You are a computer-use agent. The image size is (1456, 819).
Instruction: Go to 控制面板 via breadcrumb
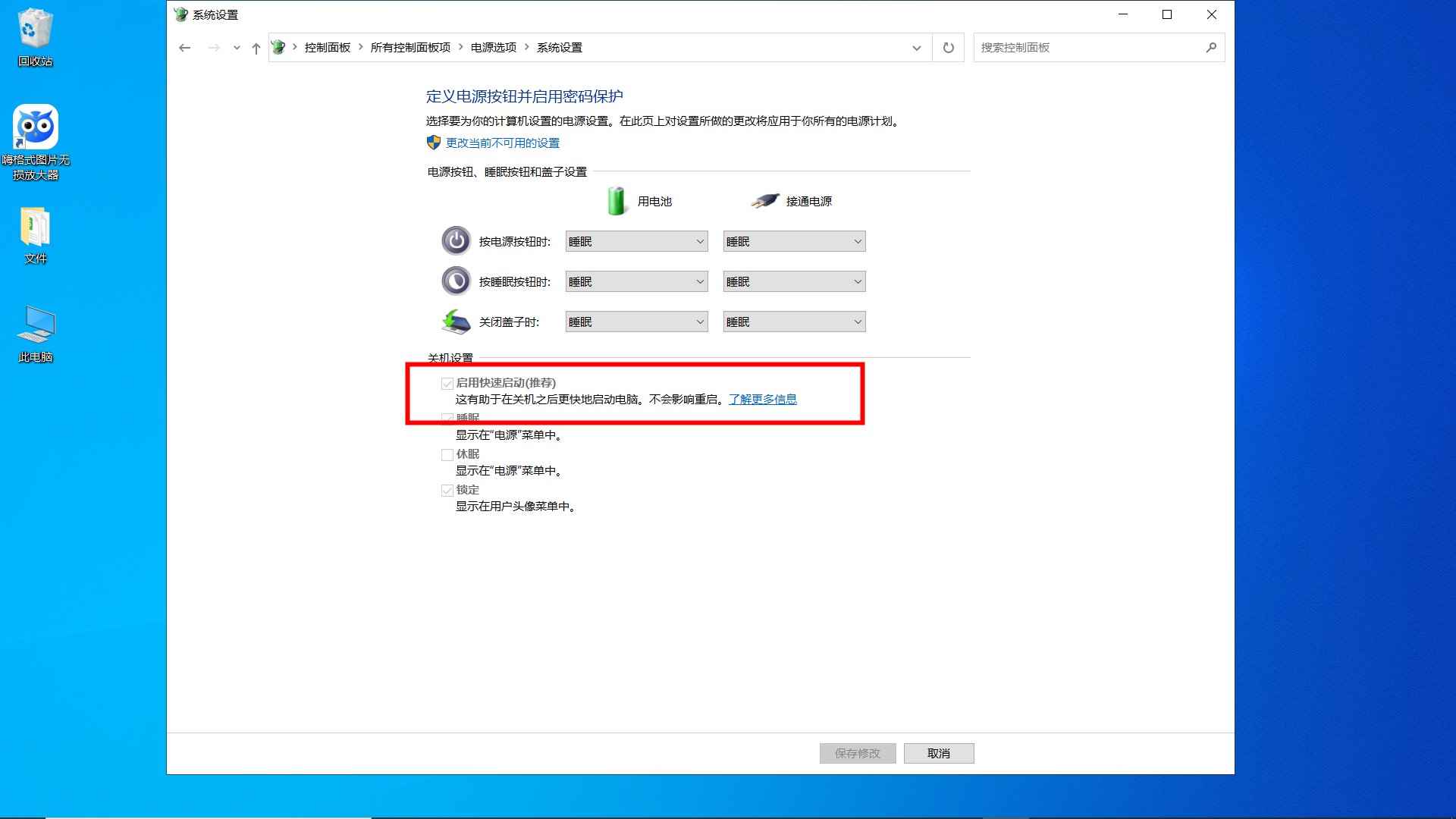click(x=326, y=46)
